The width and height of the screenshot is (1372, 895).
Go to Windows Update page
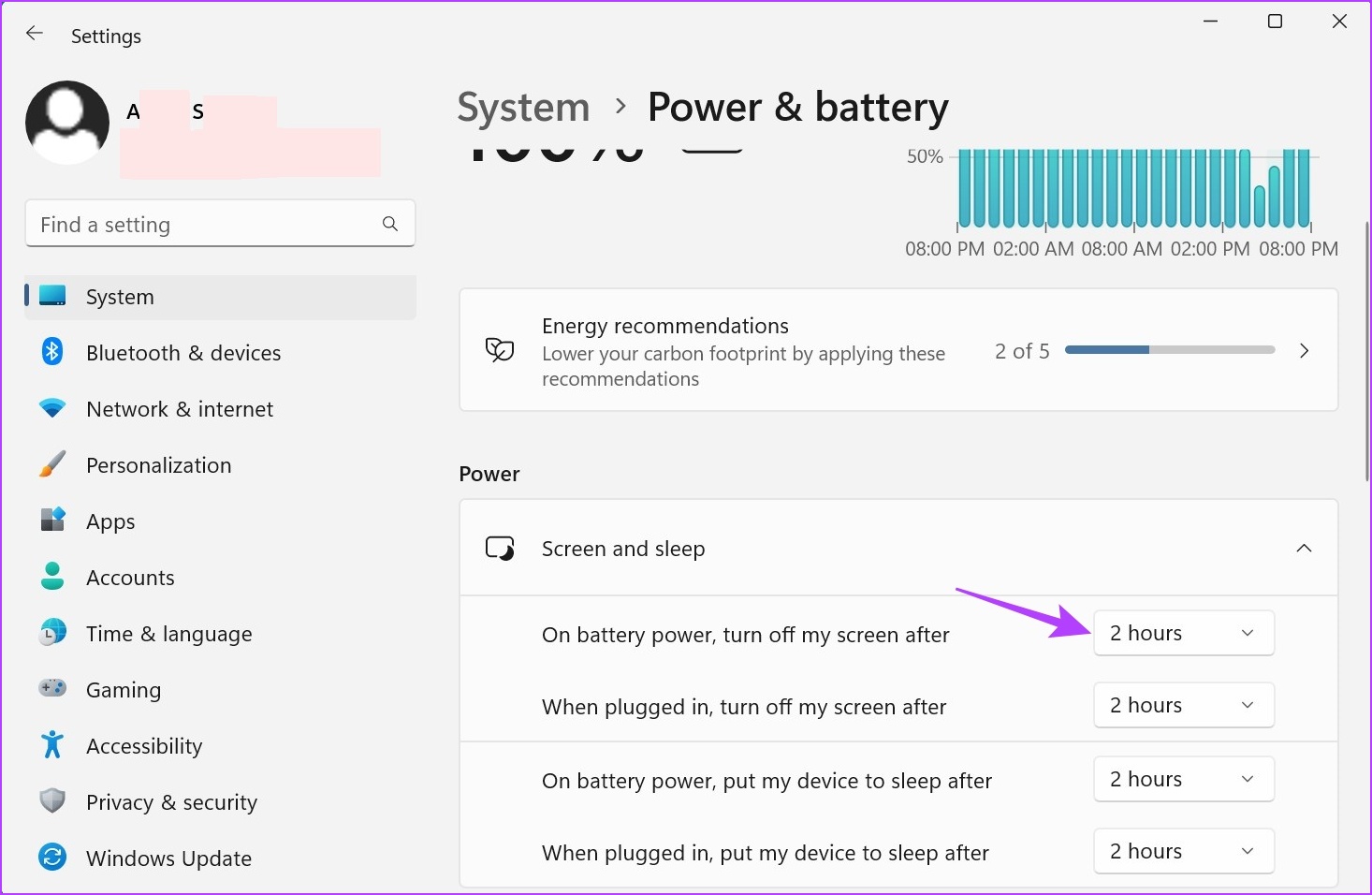220,858
